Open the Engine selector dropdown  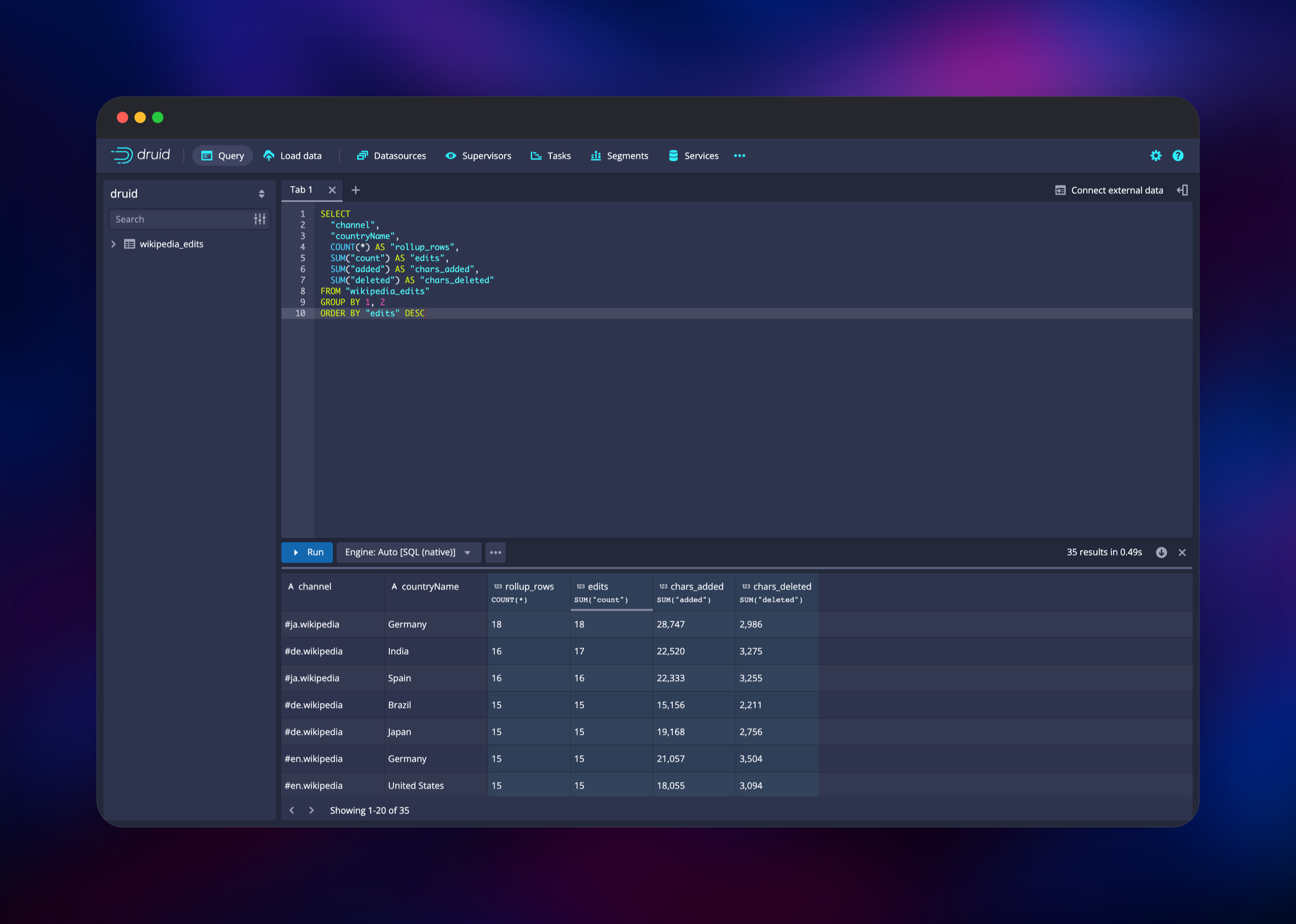tap(409, 552)
